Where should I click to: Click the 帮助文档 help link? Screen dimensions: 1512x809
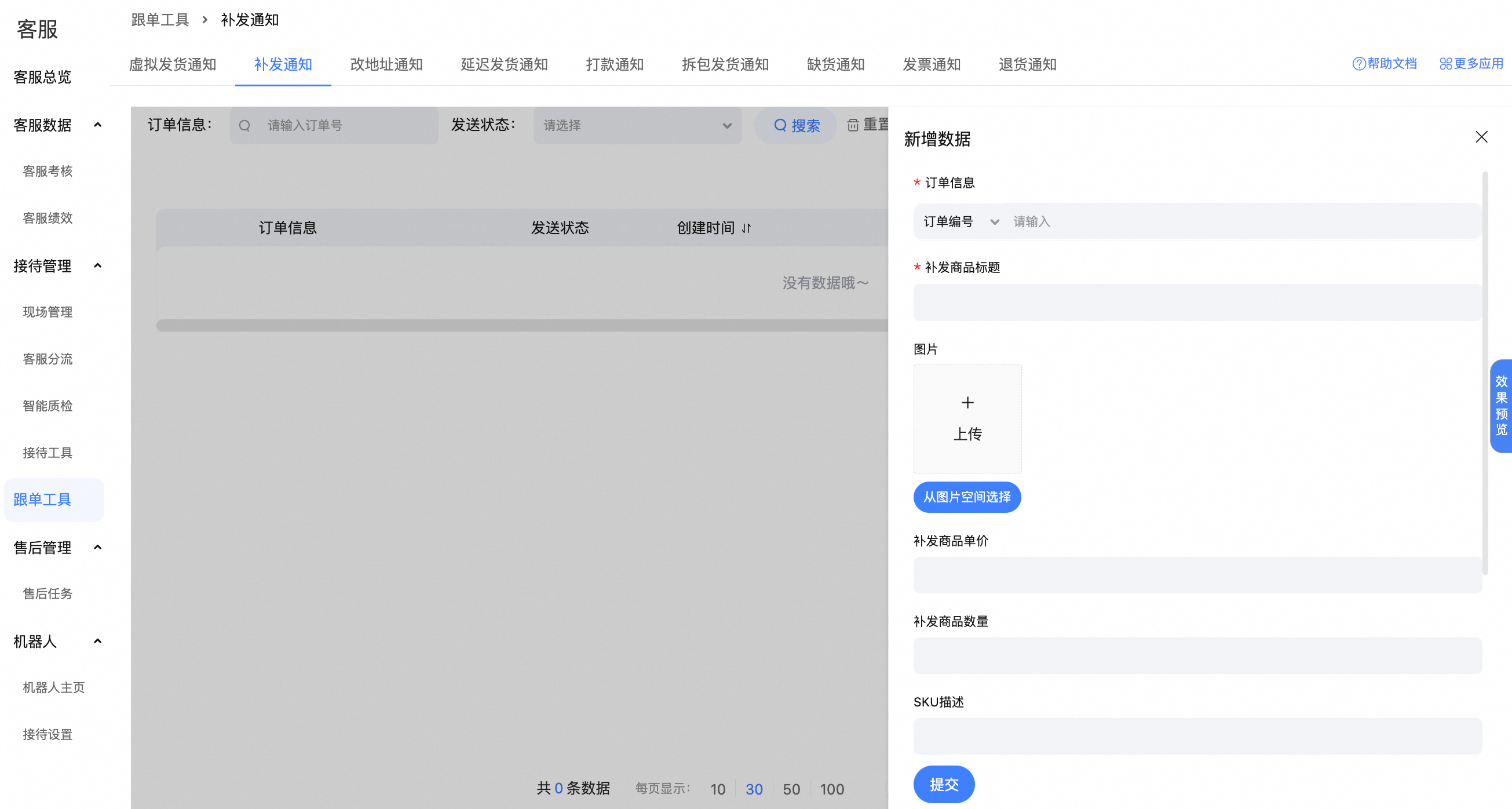1384,63
